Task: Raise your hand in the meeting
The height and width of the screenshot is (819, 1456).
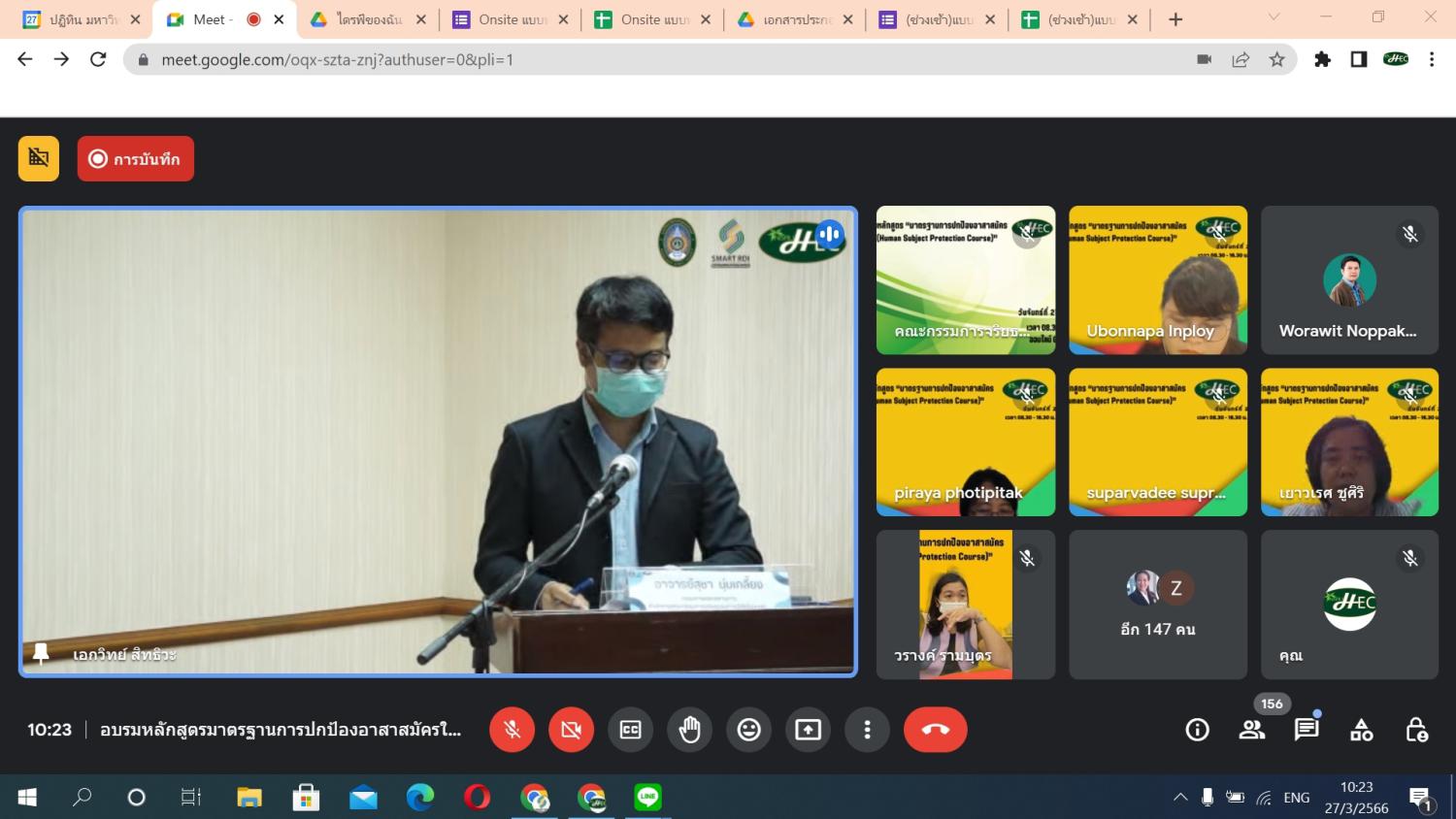Action: pos(689,730)
